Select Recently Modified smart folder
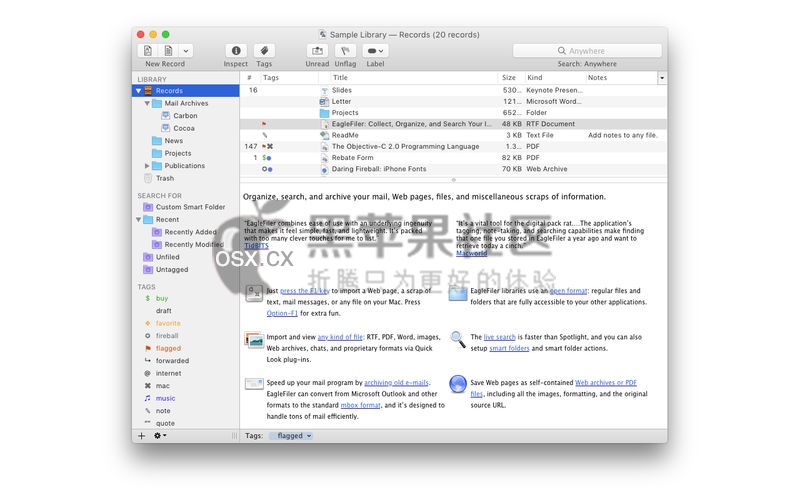 click(193, 244)
